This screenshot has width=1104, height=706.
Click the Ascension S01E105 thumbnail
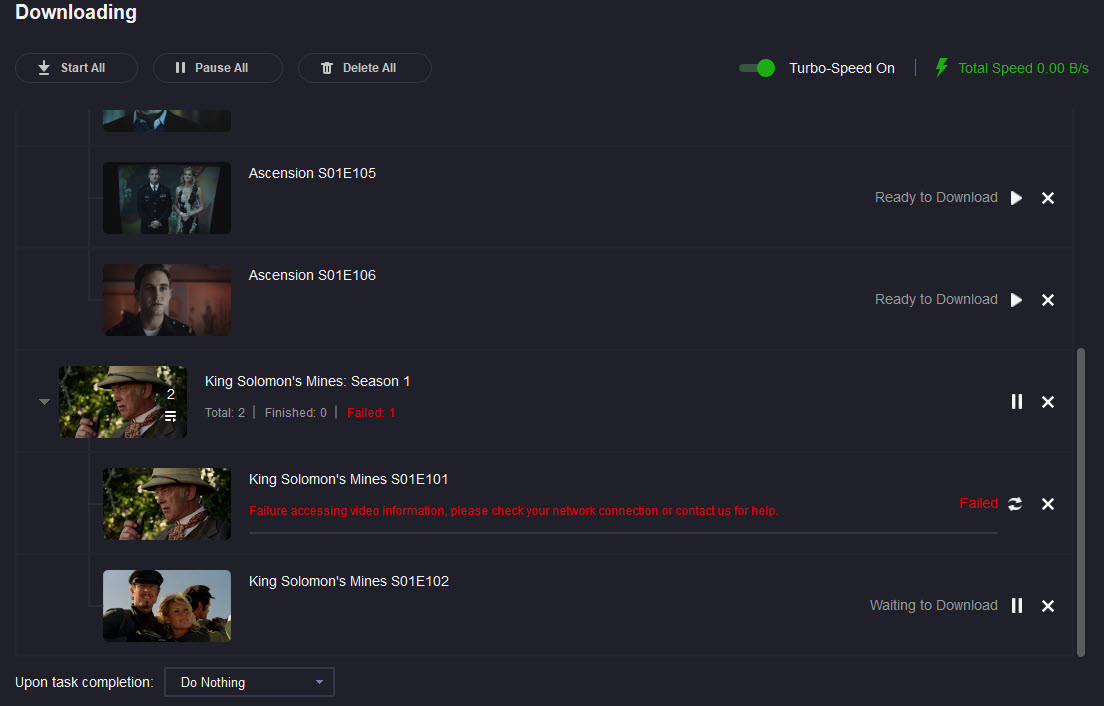click(167, 198)
